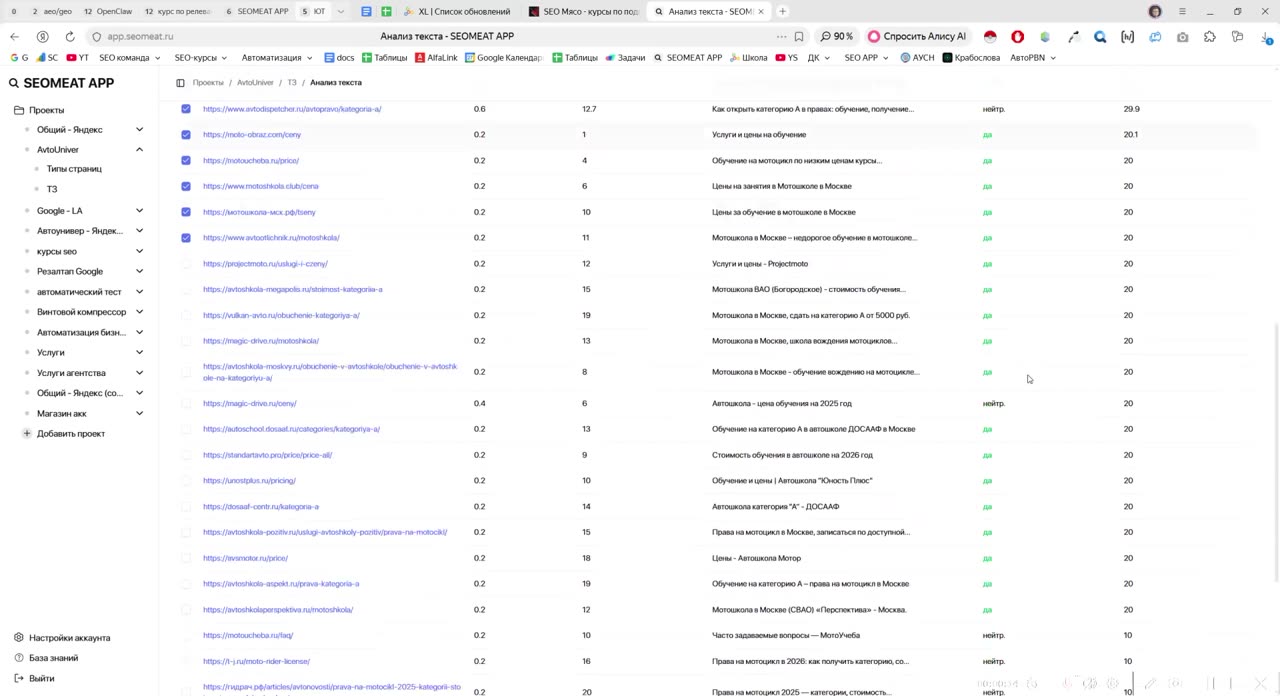Check the vulkan-avto.ru row checkbox
The width and height of the screenshot is (1280, 696).
[186, 315]
